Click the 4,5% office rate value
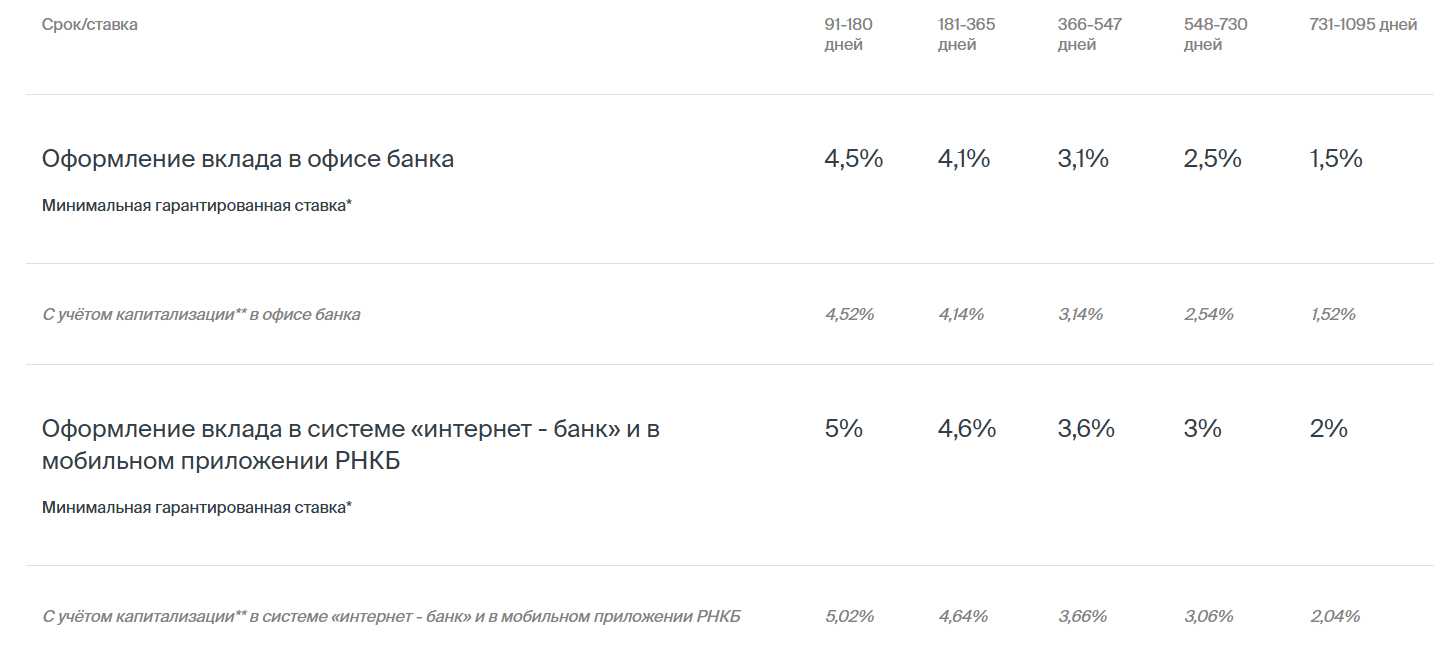The height and width of the screenshot is (650, 1436). [x=854, y=159]
